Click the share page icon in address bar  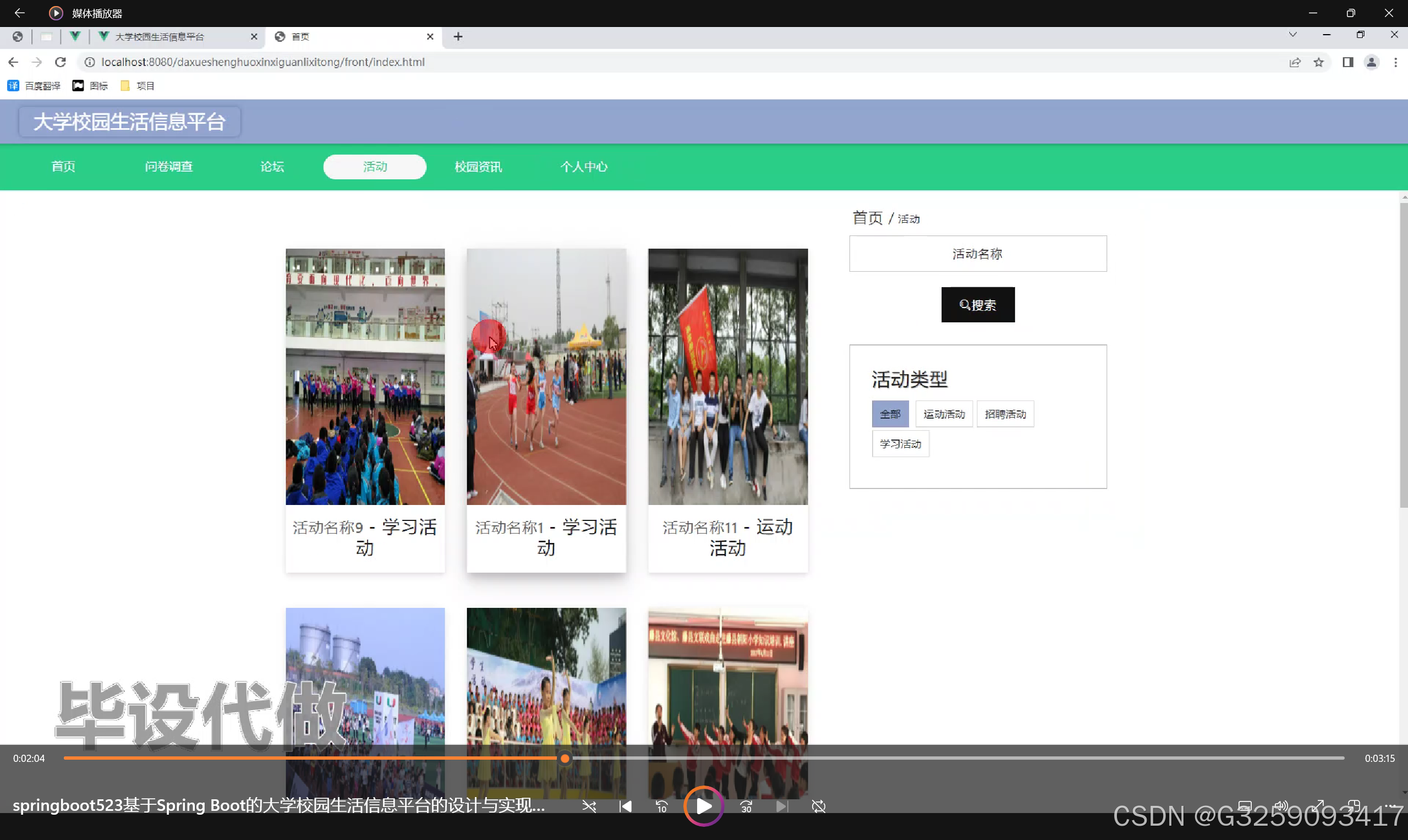pyautogui.click(x=1295, y=62)
